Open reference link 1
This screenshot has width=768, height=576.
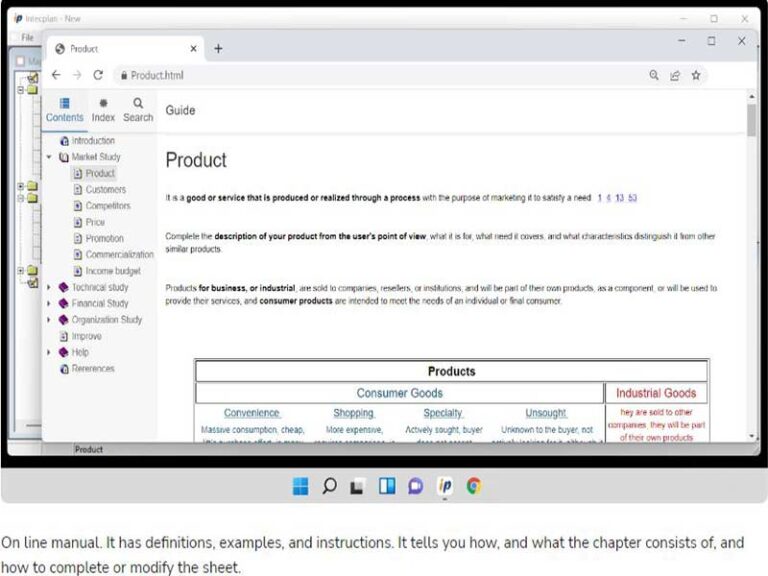click(600, 198)
